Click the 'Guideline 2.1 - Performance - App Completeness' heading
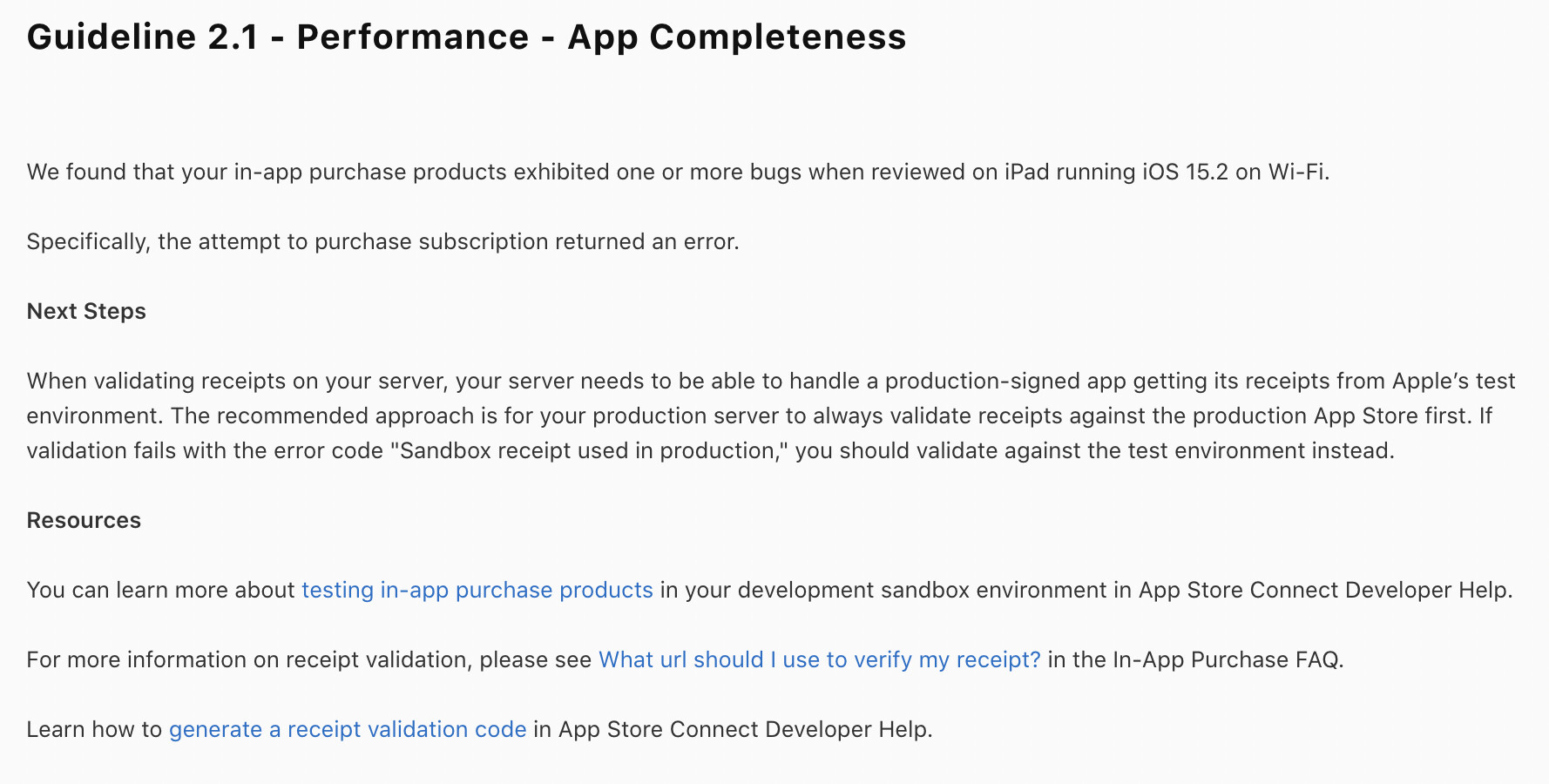The width and height of the screenshot is (1549, 784). [466, 37]
